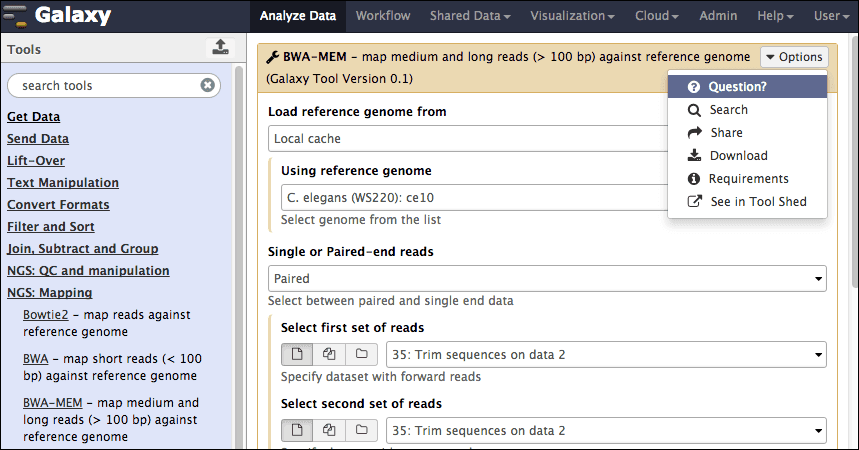Select single dataset icon for first set of reads
859x450 pixels.
297,355
